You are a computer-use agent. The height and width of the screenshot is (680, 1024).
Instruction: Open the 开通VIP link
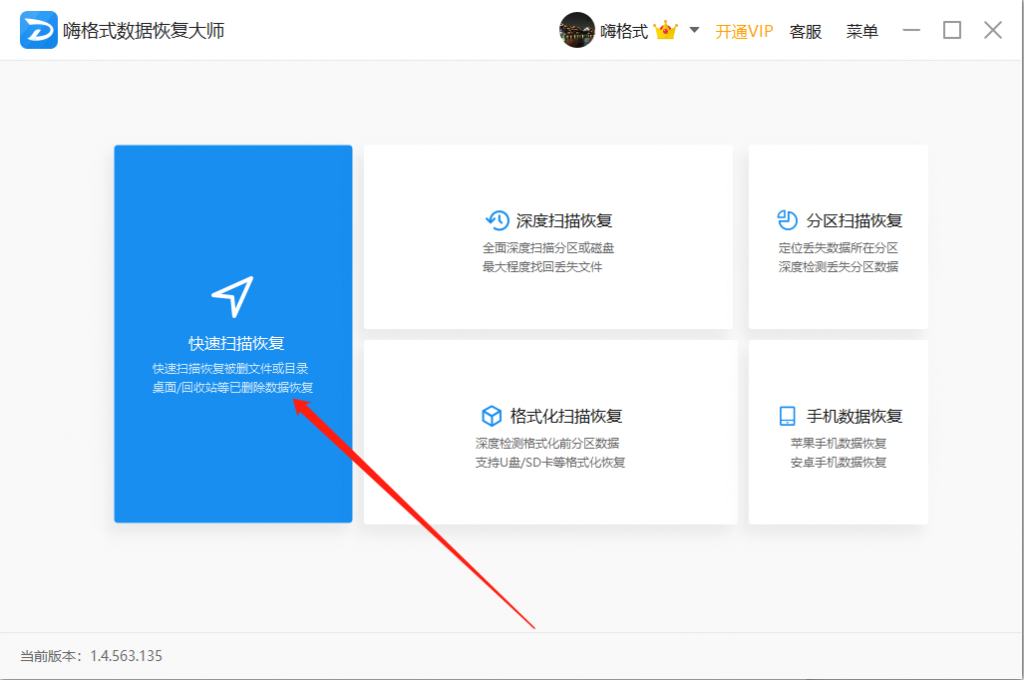pos(744,31)
